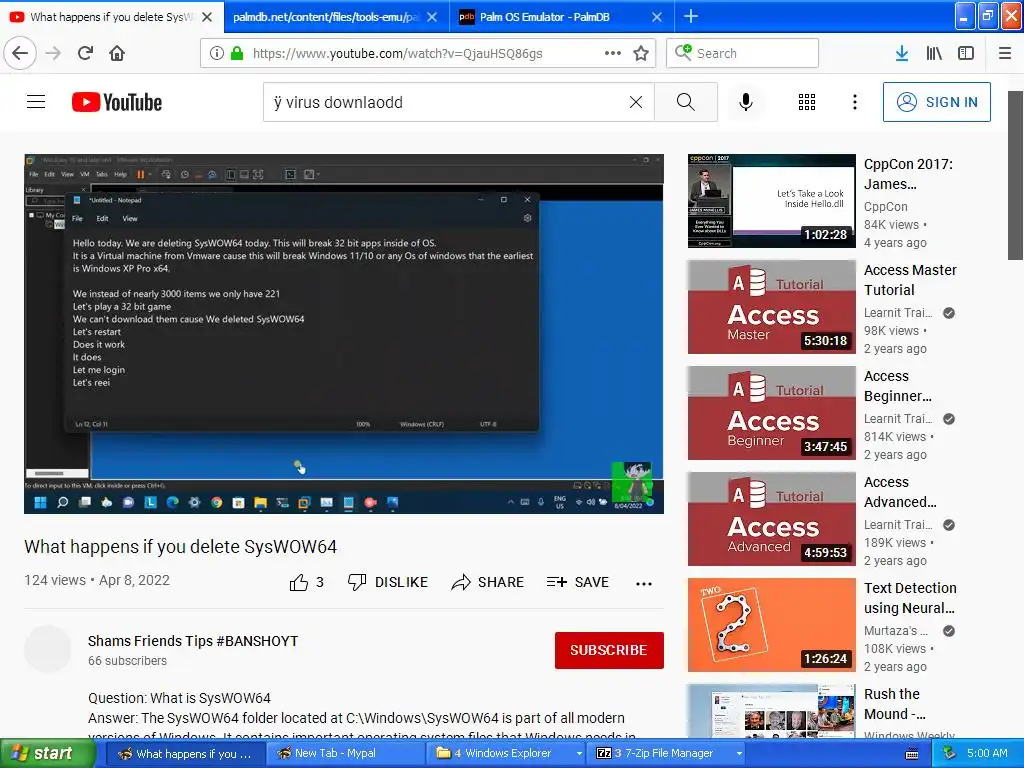The height and width of the screenshot is (768, 1024).
Task: Close the palmdb.net files tab
Action: (432, 17)
